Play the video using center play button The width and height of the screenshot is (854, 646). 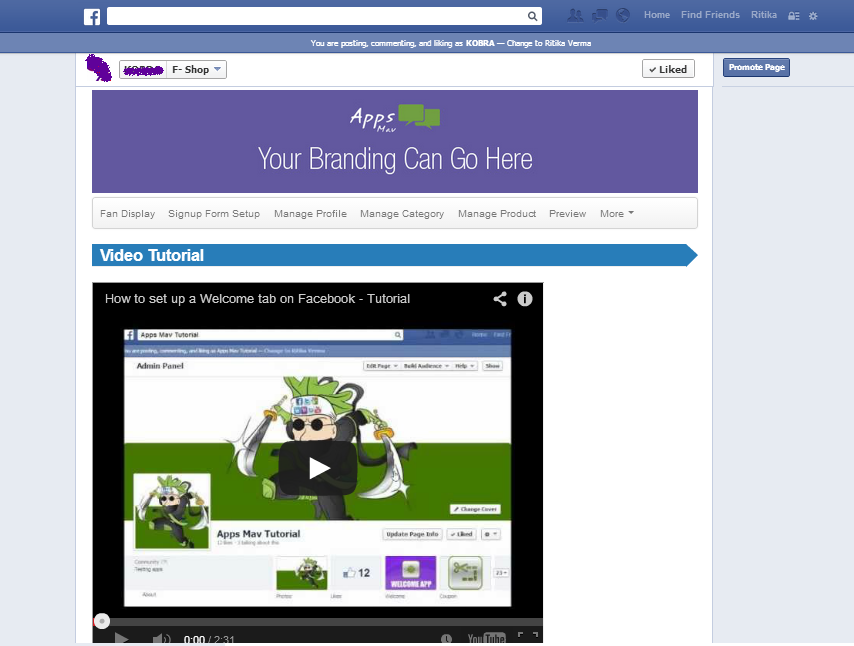(318, 468)
